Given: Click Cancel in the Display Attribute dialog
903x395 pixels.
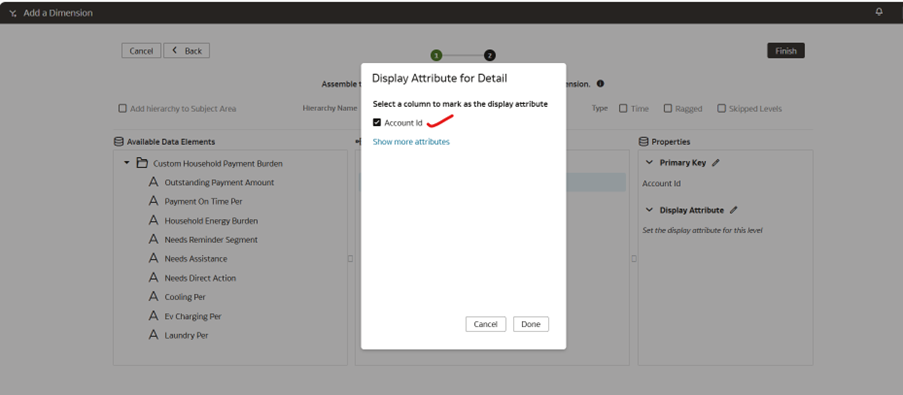Looking at the screenshot, I should tap(485, 324).
